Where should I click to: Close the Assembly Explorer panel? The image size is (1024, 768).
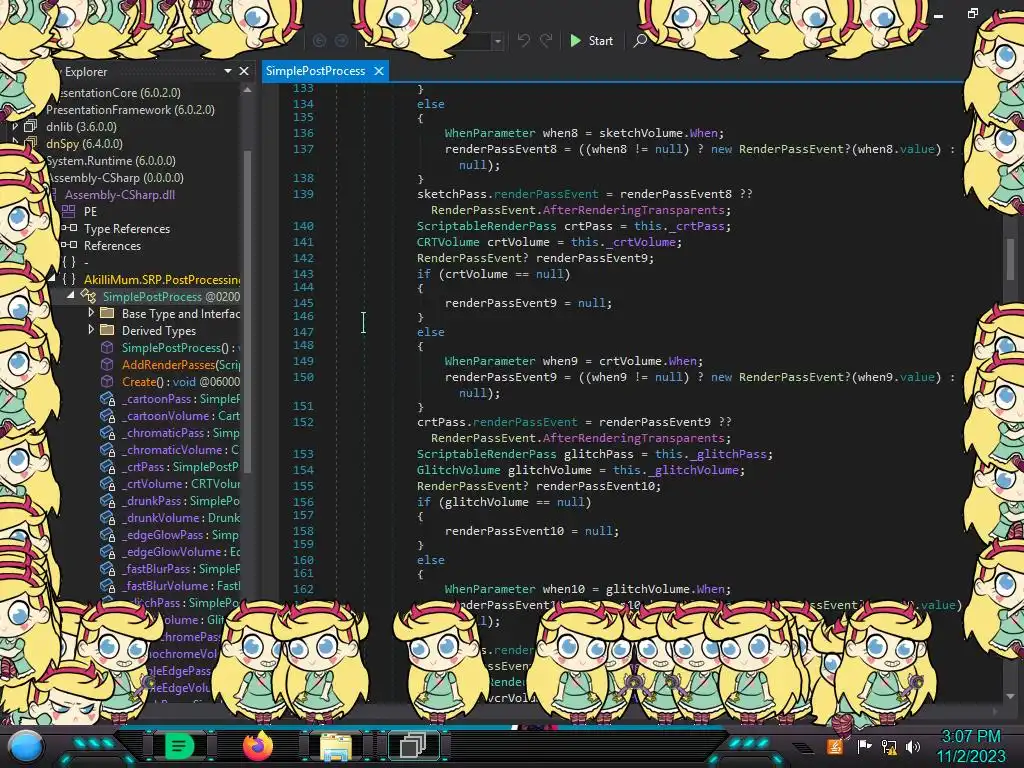(244, 71)
